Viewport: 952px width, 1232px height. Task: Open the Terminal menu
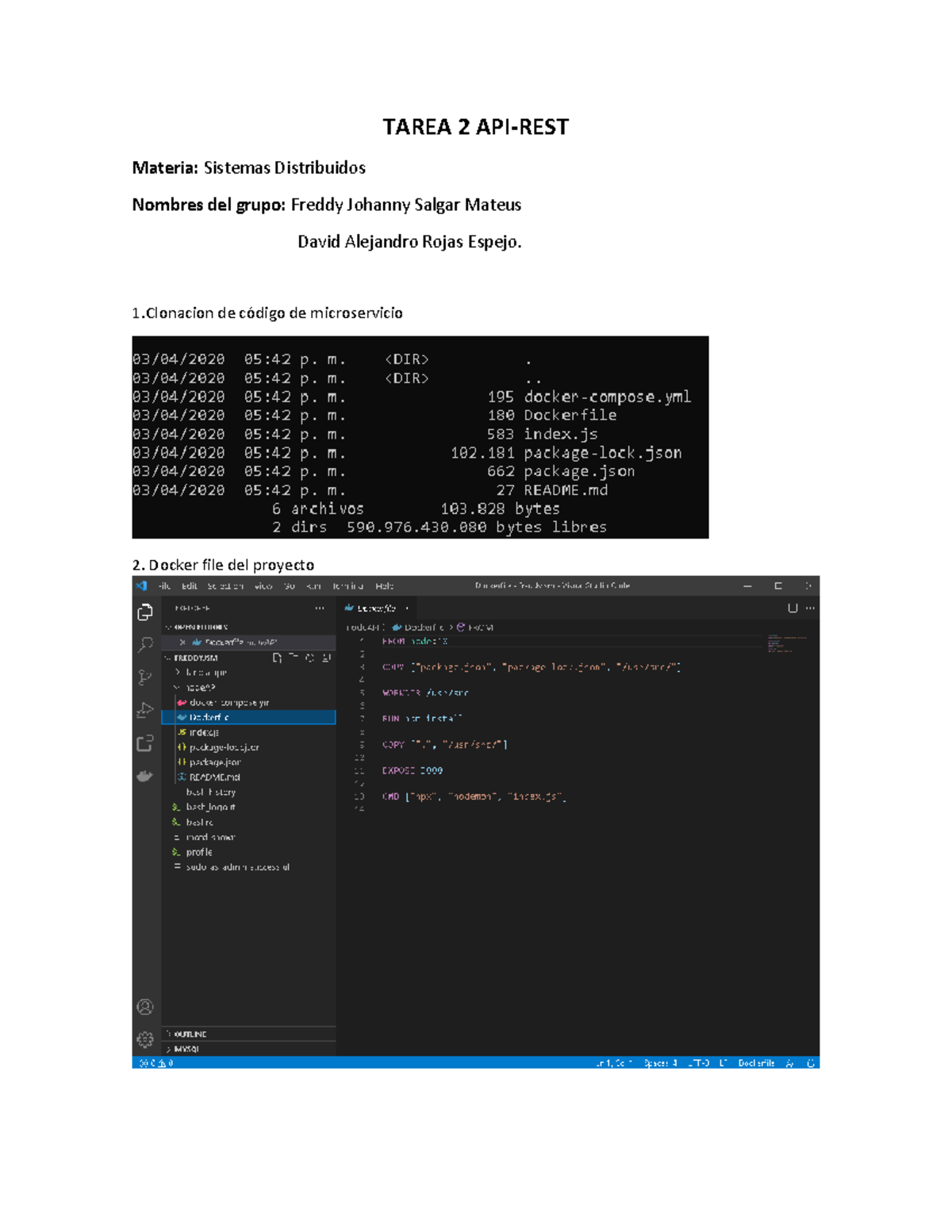(x=347, y=586)
